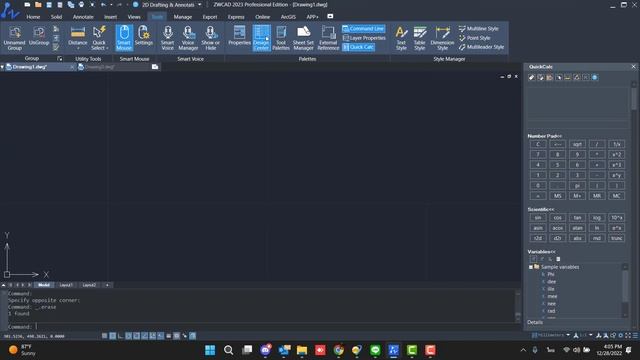
Task: Toggle the Layer Properties palette
Action: (364, 38)
